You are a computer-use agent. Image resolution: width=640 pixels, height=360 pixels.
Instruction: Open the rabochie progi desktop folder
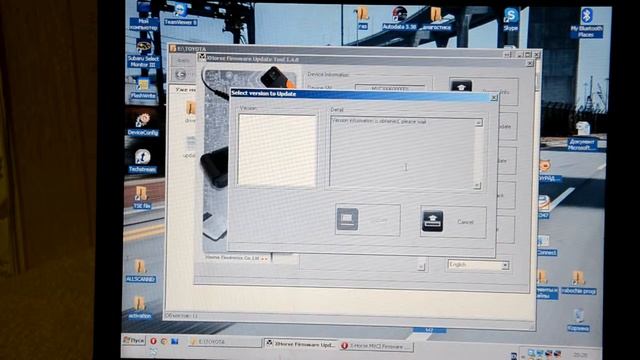[x=578, y=283]
